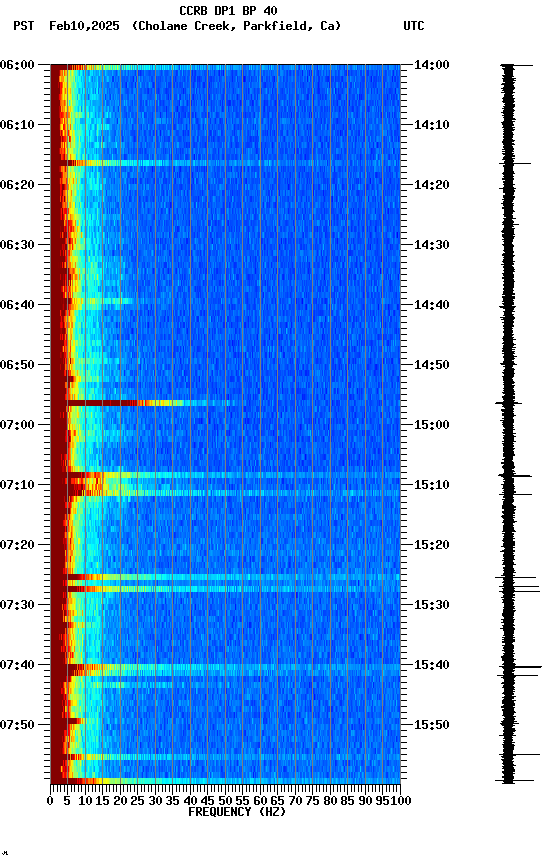Click the PST time label '07:00'
The height and width of the screenshot is (864, 552).
click(x=17, y=425)
